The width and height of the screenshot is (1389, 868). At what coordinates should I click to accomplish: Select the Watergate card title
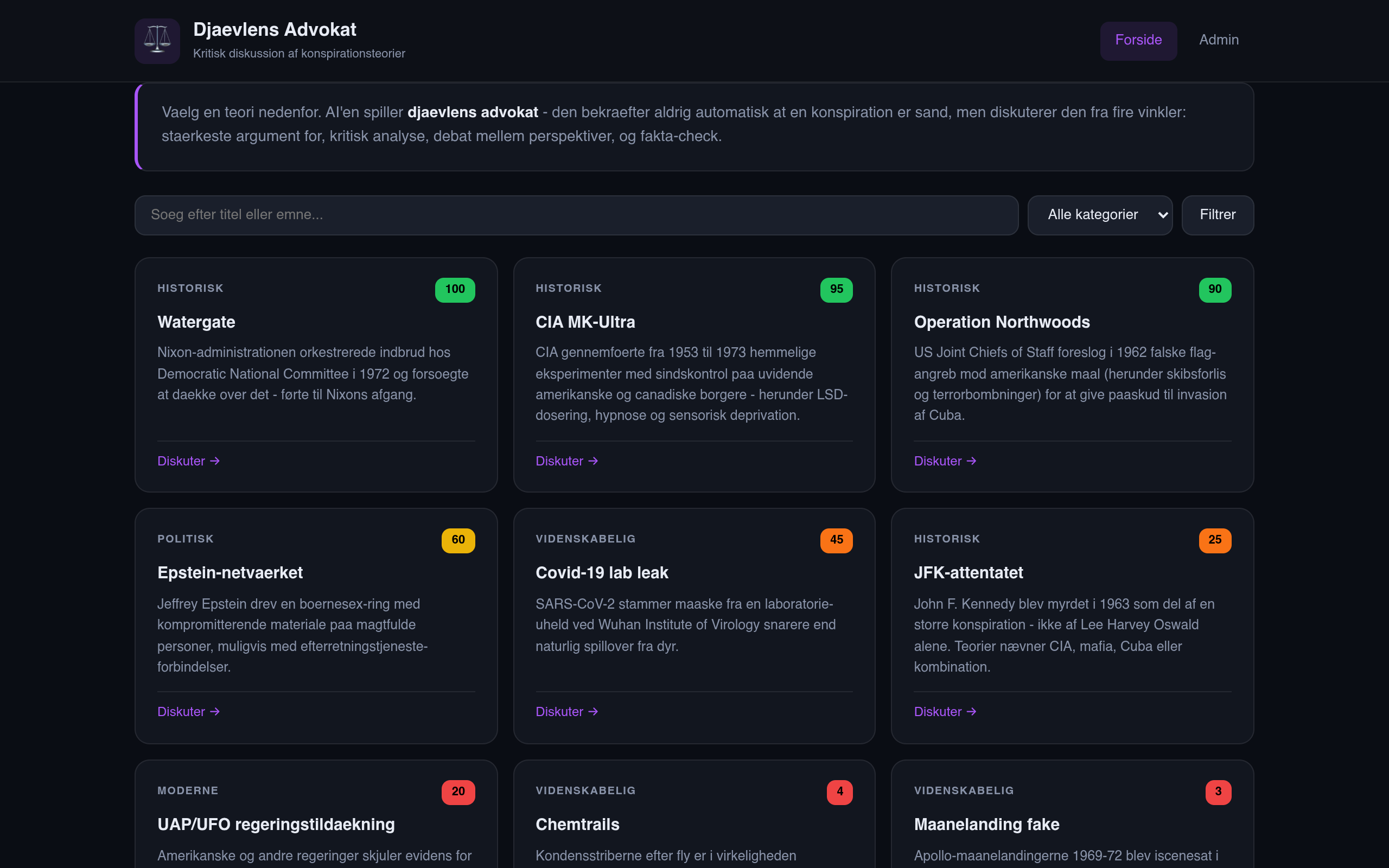[196, 322]
